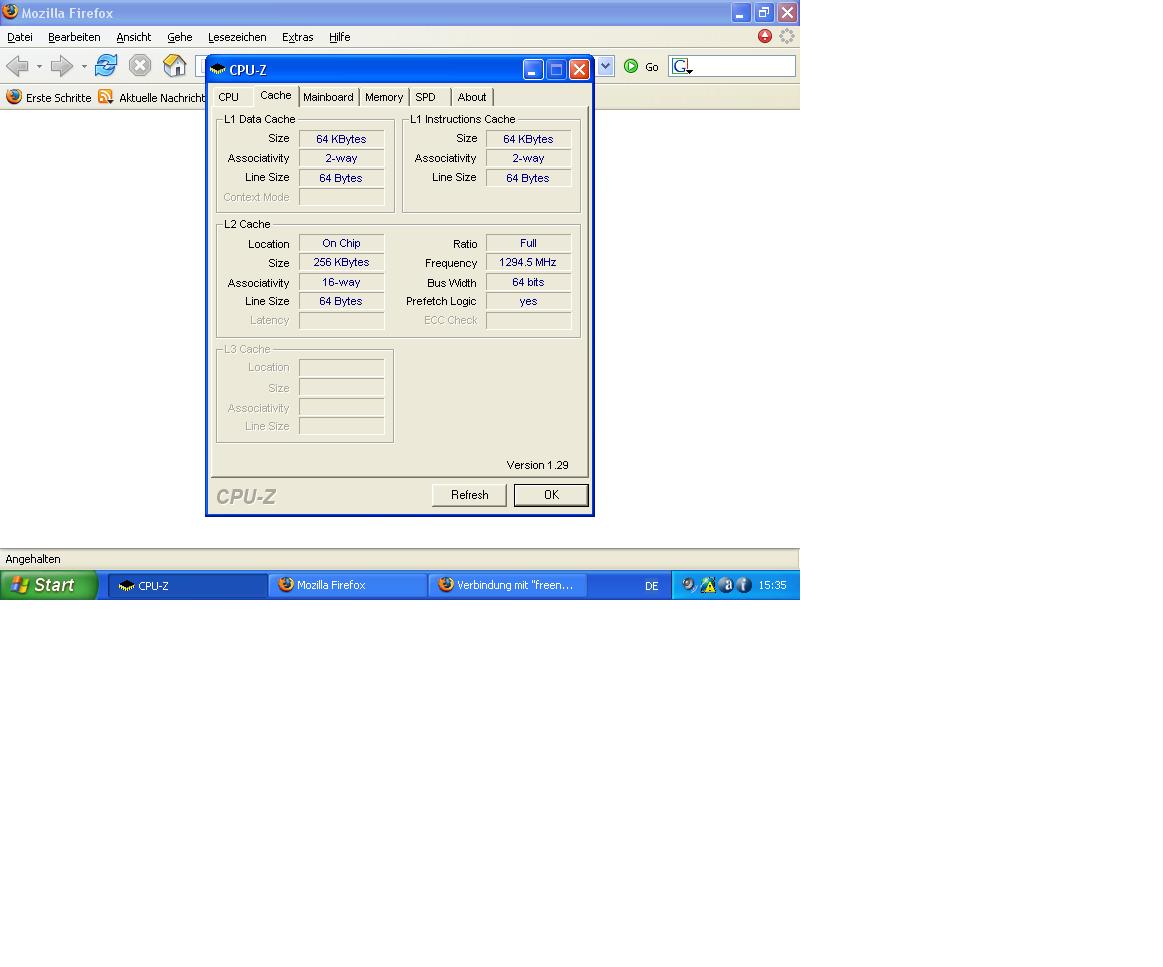Open Ansicht menu

(x=134, y=37)
